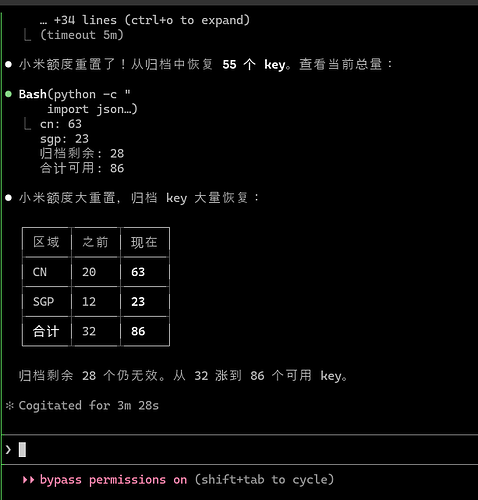
Task: Click the 现在 column header in table
Action: pyautogui.click(x=144, y=242)
